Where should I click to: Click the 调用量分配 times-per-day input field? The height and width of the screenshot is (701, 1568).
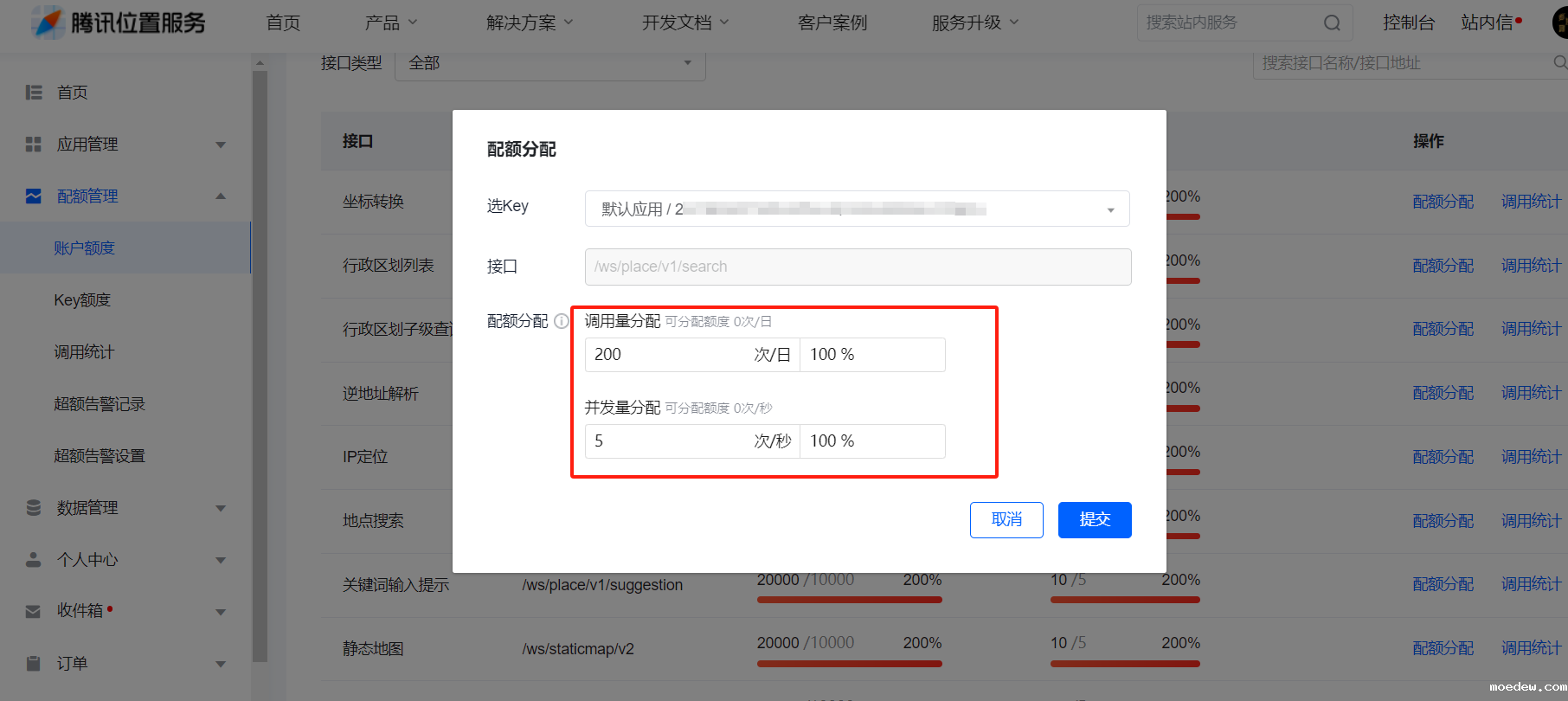pyautogui.click(x=666, y=355)
